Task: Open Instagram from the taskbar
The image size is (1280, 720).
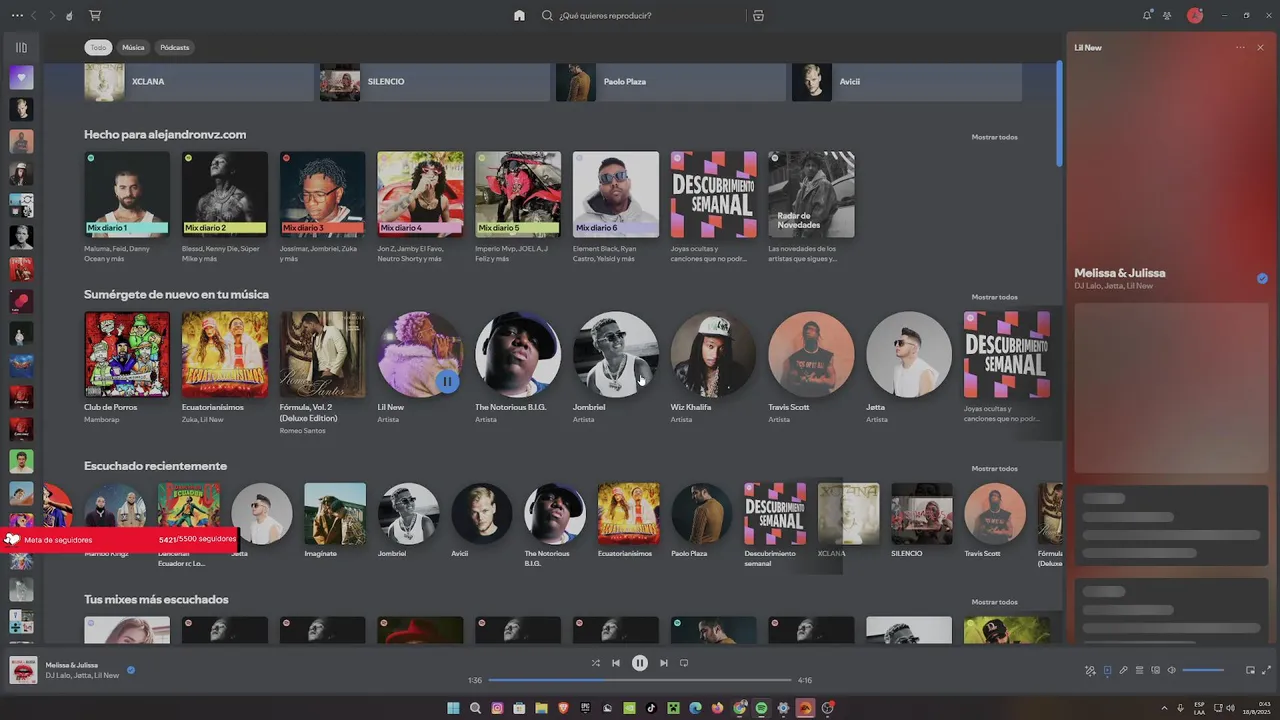Action: pos(497,708)
